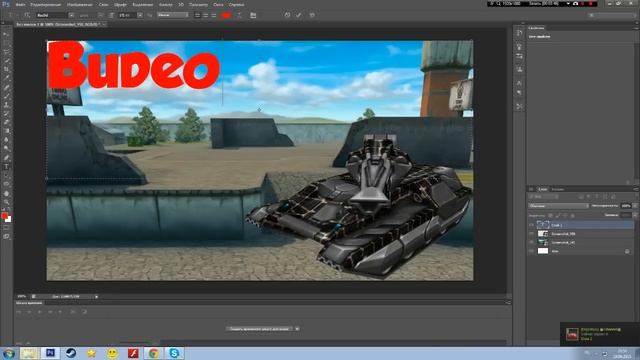Hide the Фон background layer
The height and width of the screenshot is (360, 640).
coord(531,251)
